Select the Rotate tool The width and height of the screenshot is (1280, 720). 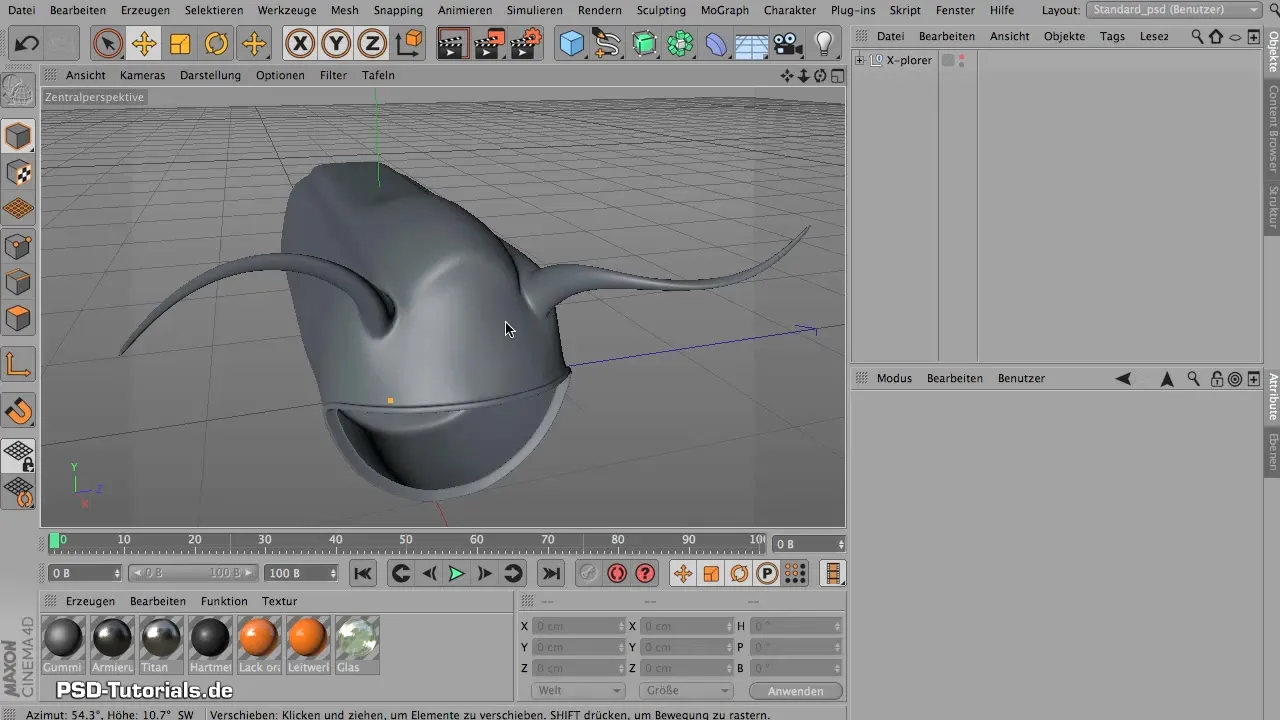click(x=216, y=44)
